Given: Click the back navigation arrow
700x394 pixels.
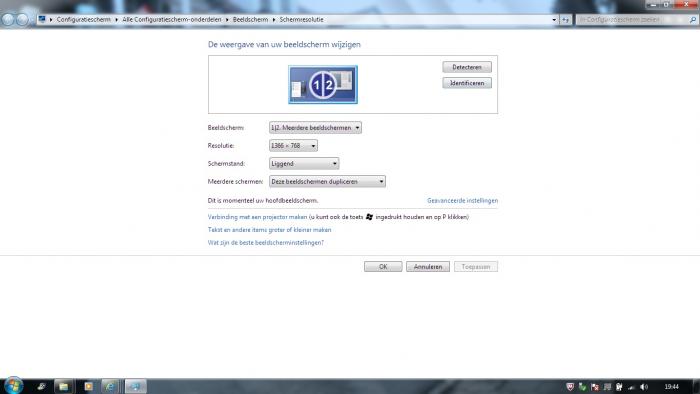Looking at the screenshot, I should point(8,20).
